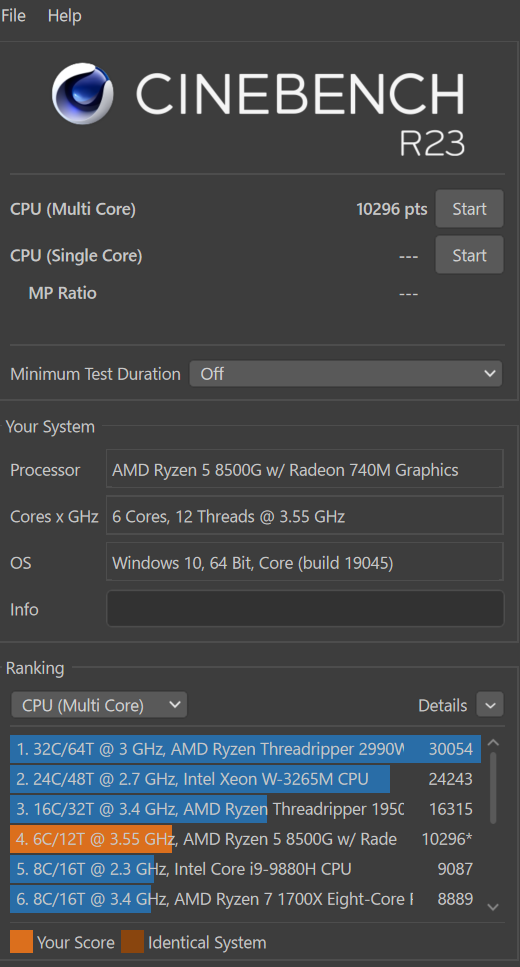This screenshot has height=967, width=520.
Task: Expand the ranking Details chevron button
Action: click(490, 705)
